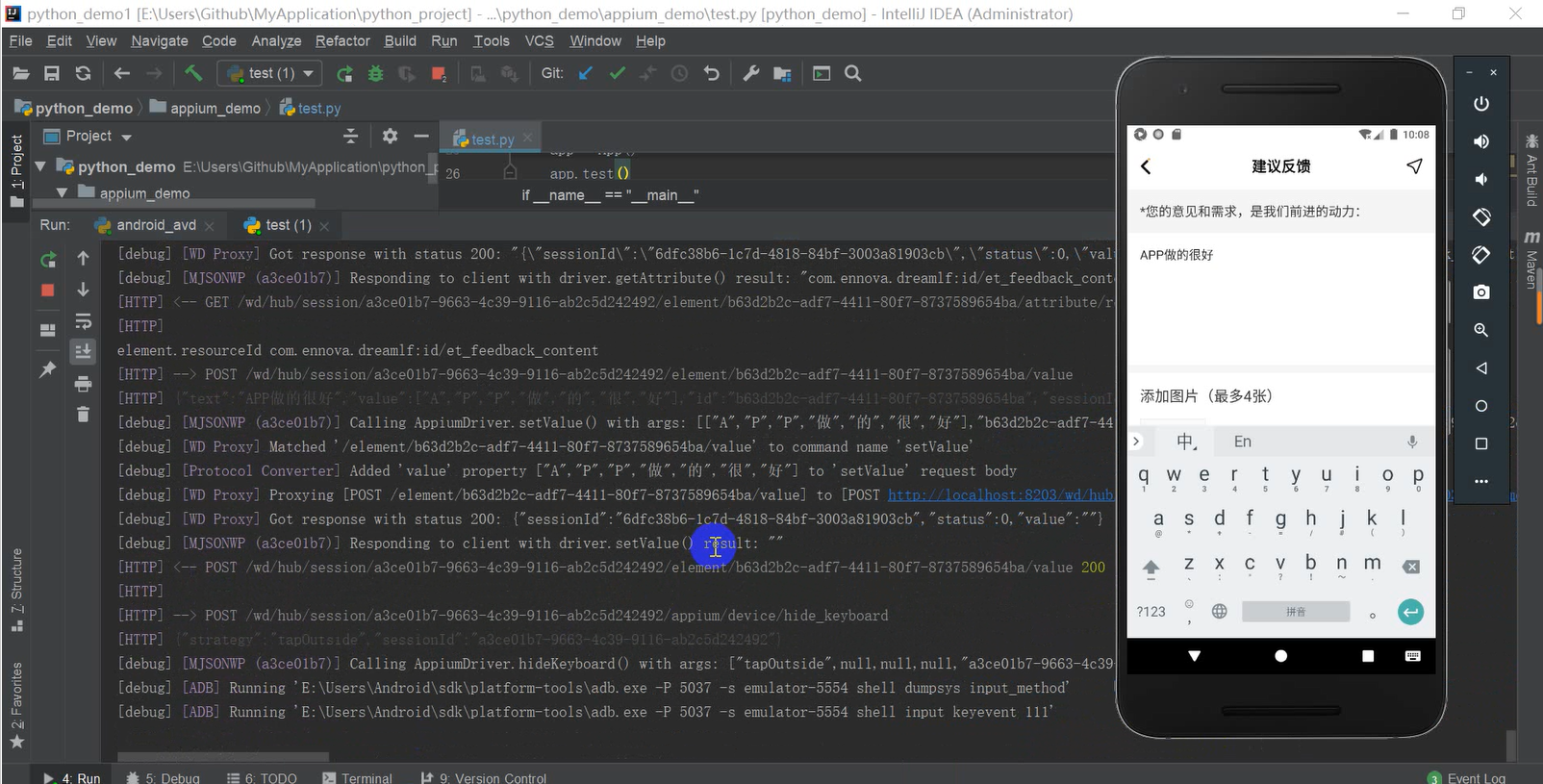Click the emulator volume up icon
This screenshot has height=784, width=1543.
(x=1481, y=141)
